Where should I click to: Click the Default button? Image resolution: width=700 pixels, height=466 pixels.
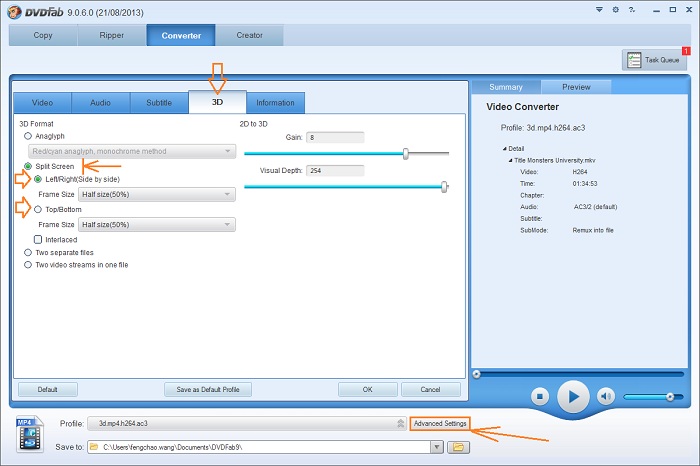47,389
